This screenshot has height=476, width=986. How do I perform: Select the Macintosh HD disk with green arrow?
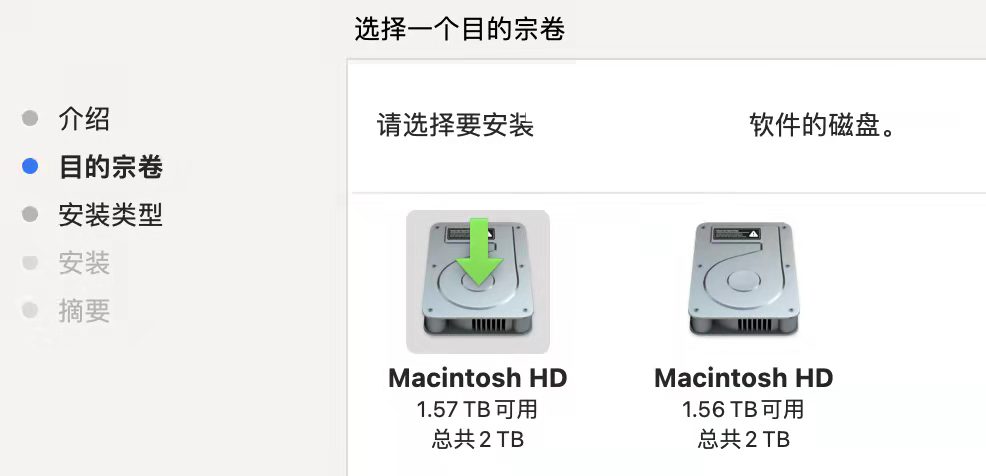click(478, 281)
